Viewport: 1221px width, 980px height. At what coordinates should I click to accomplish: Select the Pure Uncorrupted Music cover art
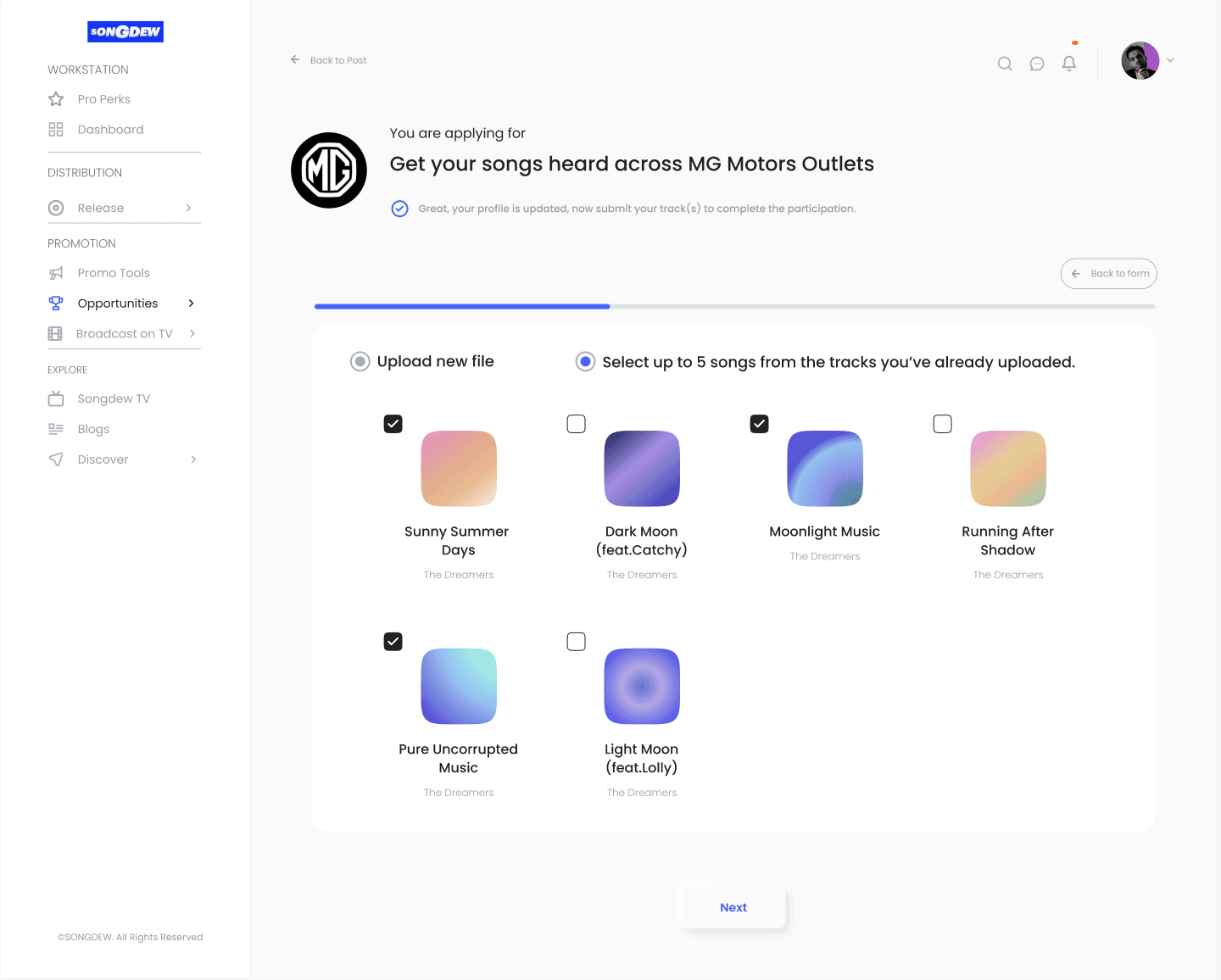[x=459, y=687]
